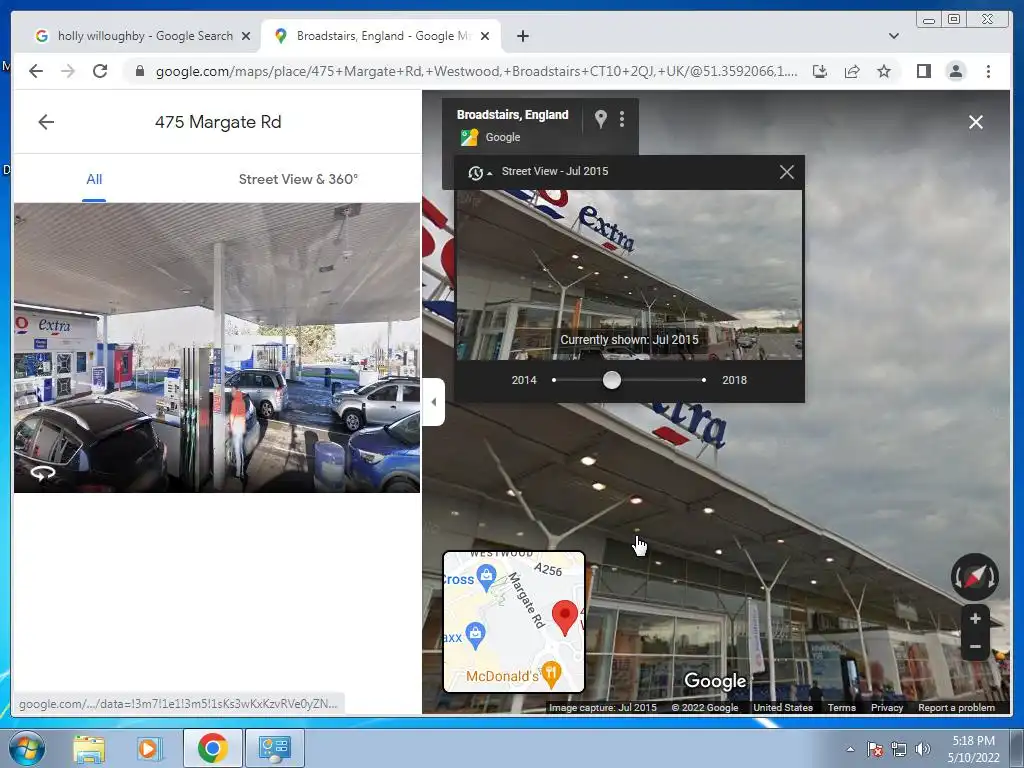Open the Street View & 360° tab
Viewport: 1024px width, 768px height.
tap(298, 179)
